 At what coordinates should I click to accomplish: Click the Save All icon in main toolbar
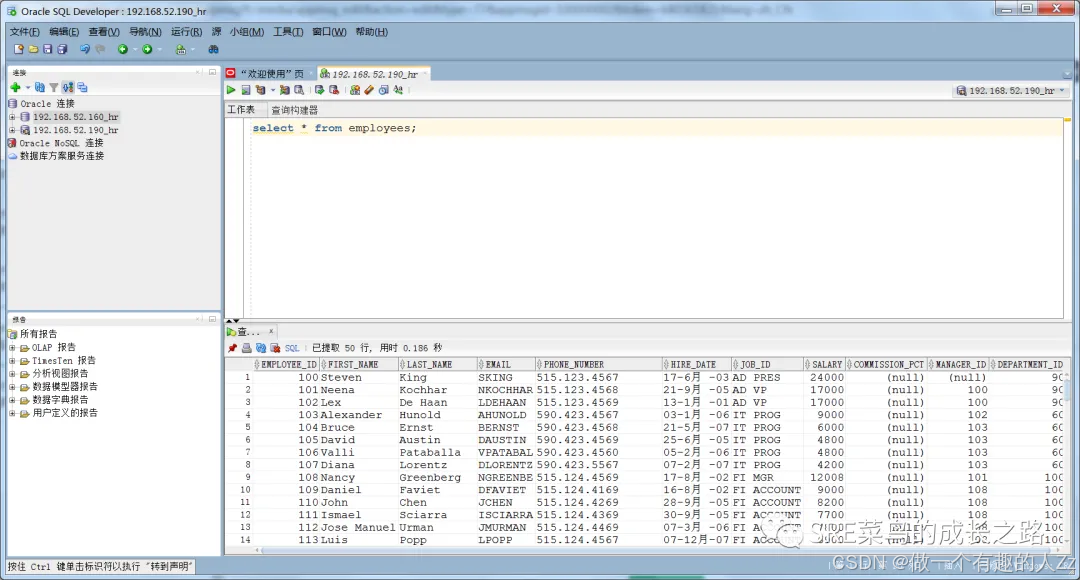pos(62,49)
